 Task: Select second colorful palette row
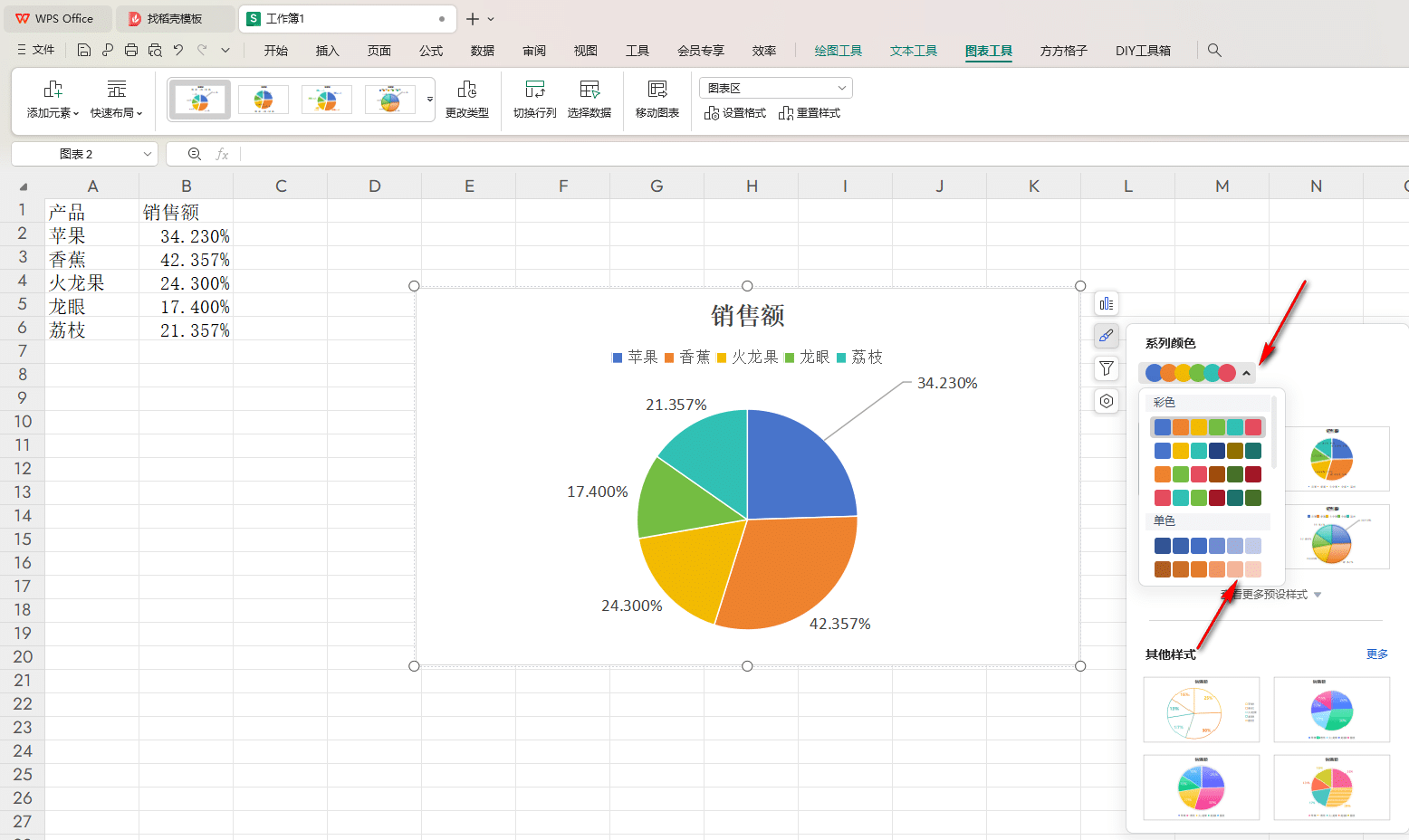click(1208, 451)
